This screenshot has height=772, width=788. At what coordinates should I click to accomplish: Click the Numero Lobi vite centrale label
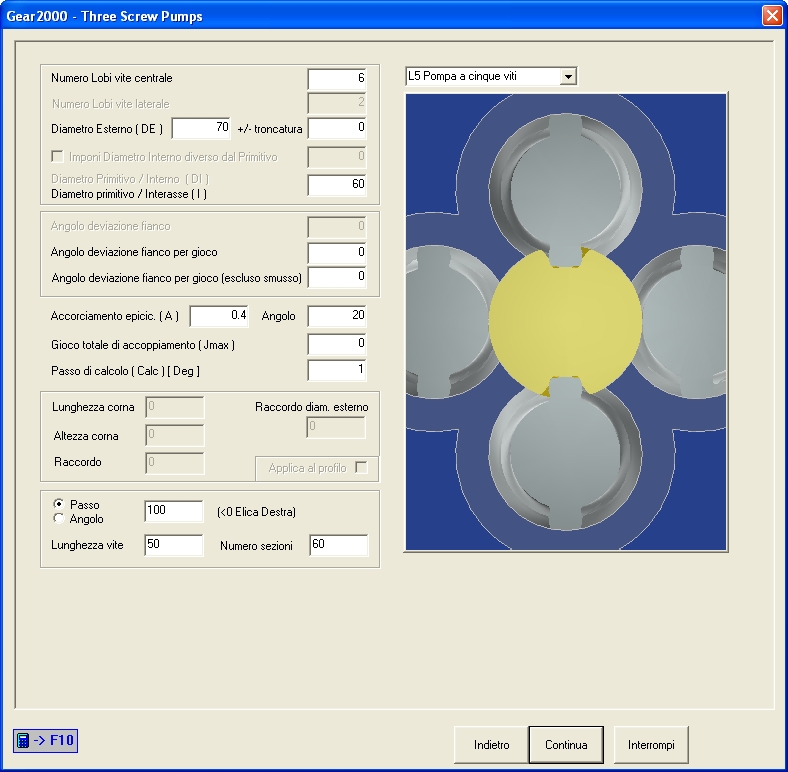[x=112, y=78]
